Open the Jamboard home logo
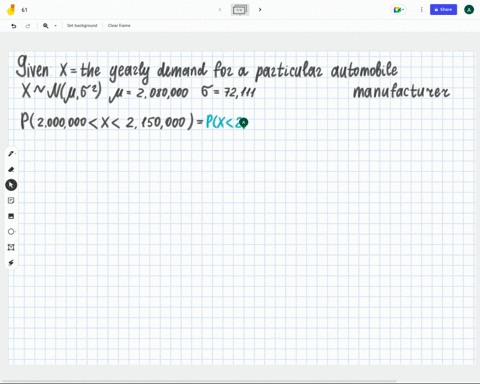This screenshot has height=384, width=480. pos(11,10)
